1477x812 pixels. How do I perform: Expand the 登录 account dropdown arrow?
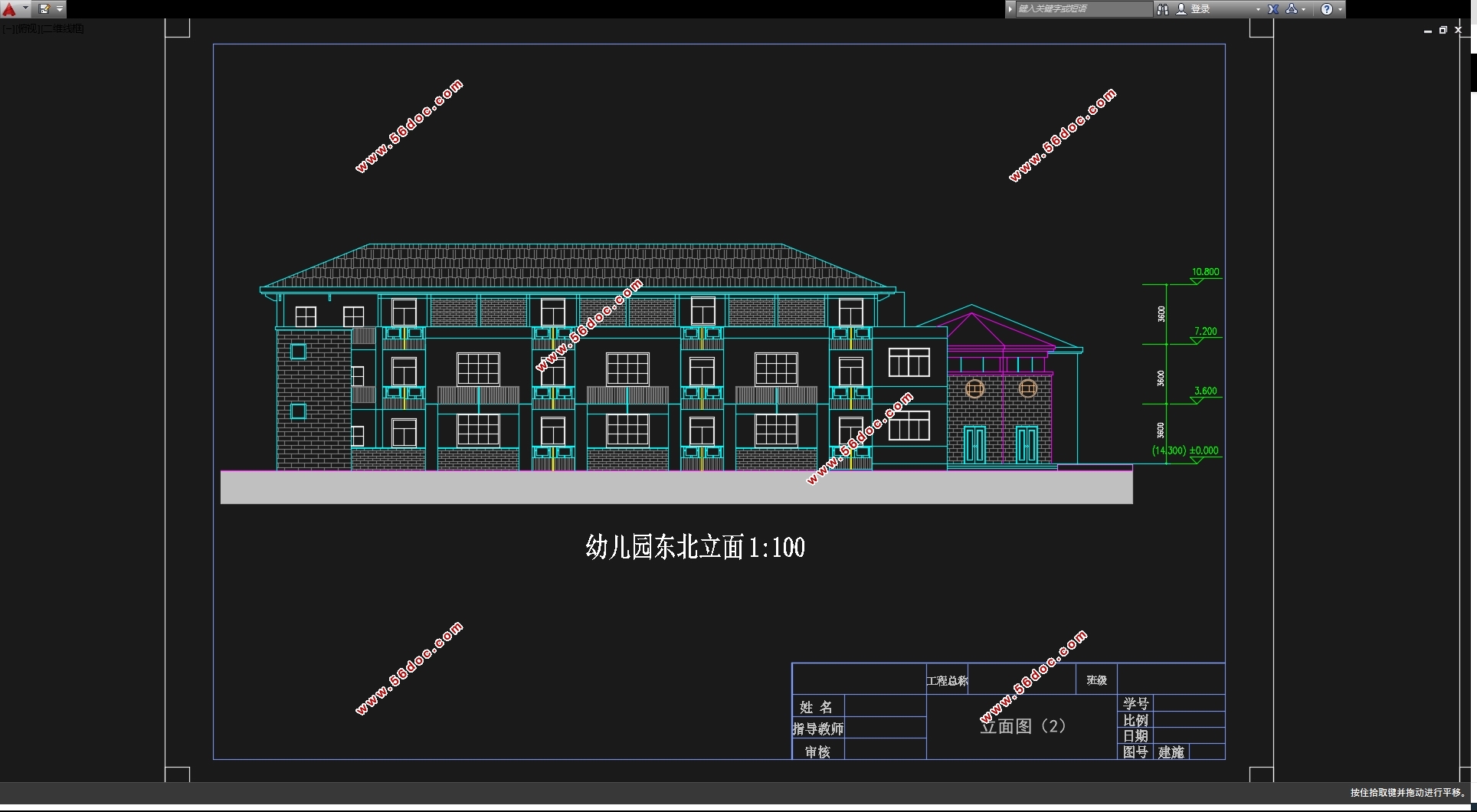point(1257,9)
